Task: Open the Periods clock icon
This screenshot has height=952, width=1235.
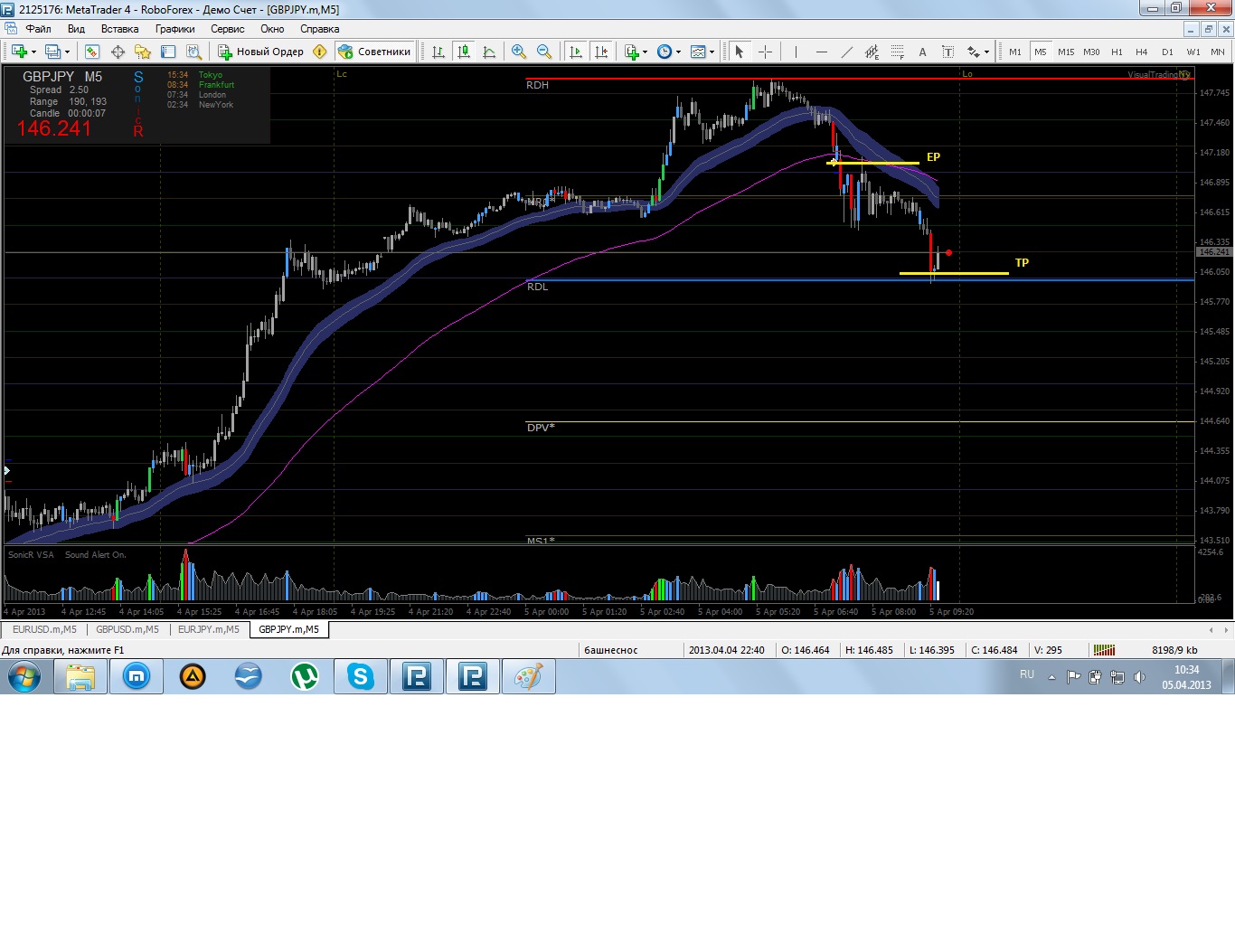Action: pos(665,52)
